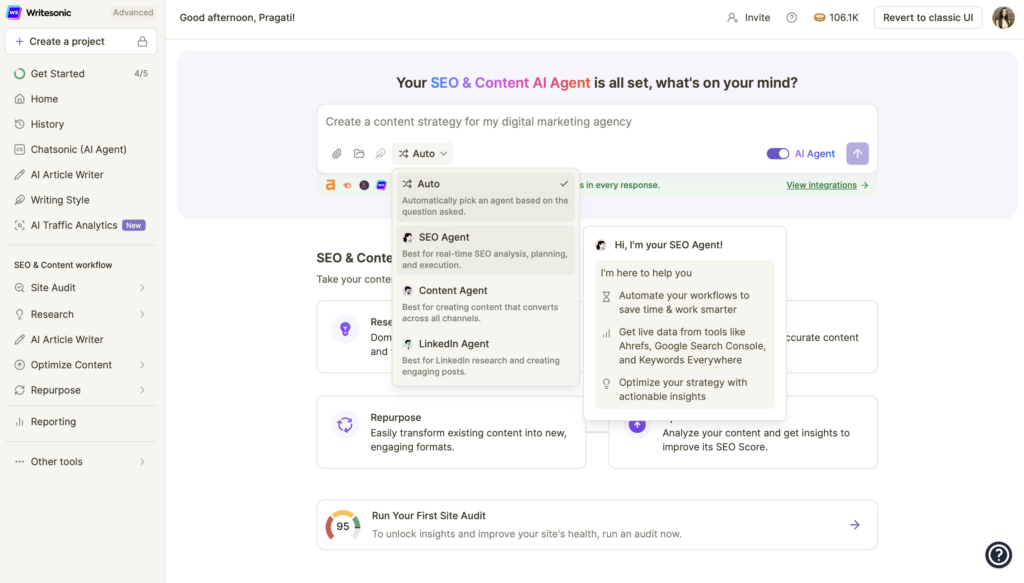Select Content Agent from the menu
The height and width of the screenshot is (583, 1024).
pos(485,304)
